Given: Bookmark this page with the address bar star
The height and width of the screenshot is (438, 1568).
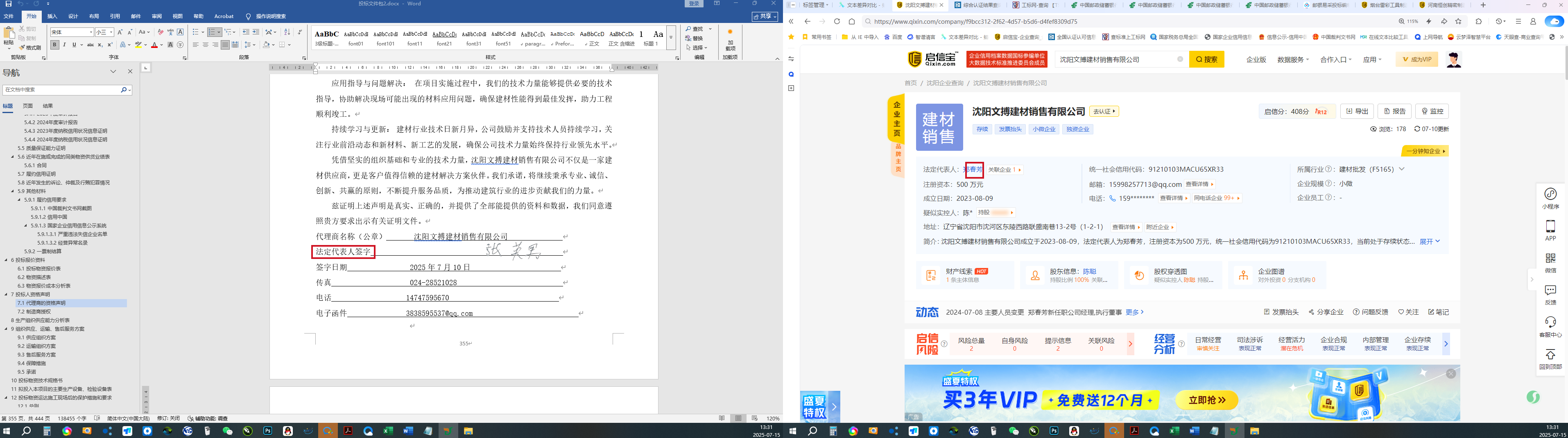Looking at the screenshot, I should pyautogui.click(x=1458, y=21).
